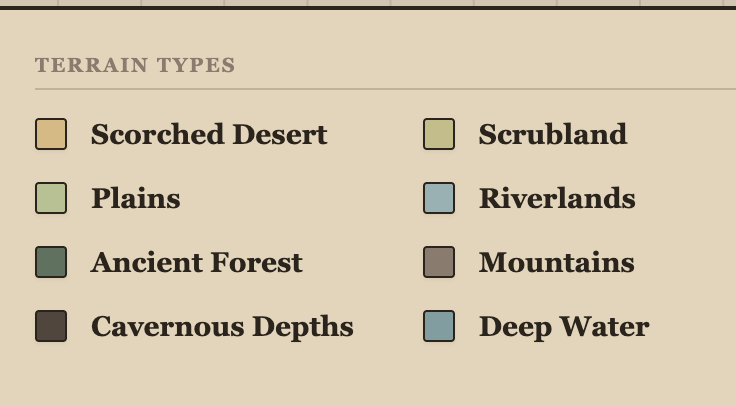736x406 pixels.
Task: Select the Plains text label
Action: [136, 198]
